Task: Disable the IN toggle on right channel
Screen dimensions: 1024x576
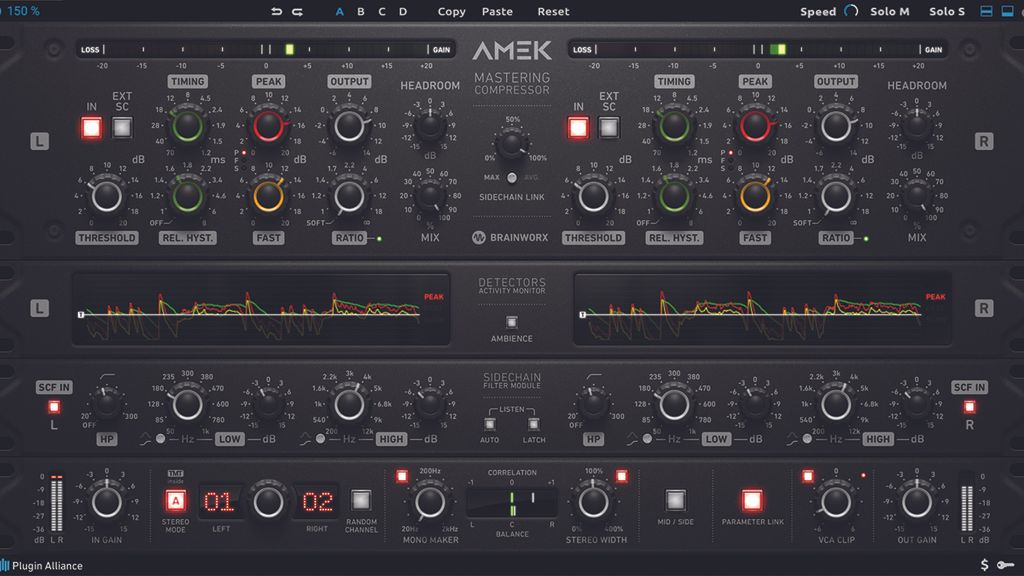Action: (x=578, y=126)
